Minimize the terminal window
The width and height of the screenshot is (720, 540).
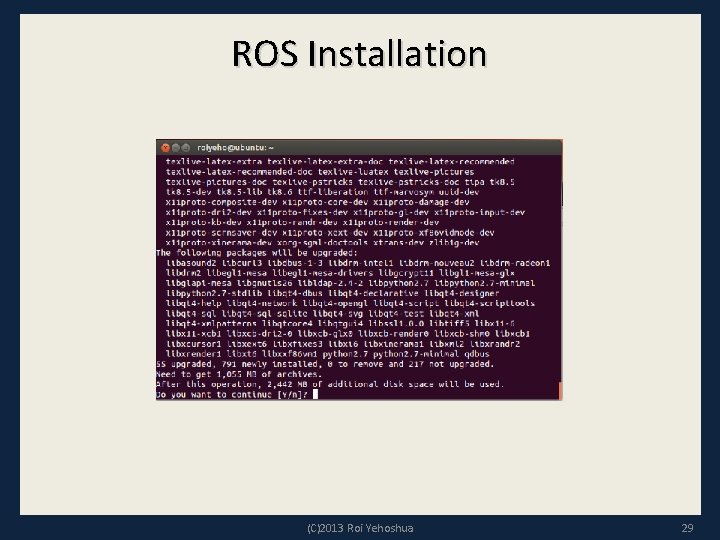tap(176, 148)
